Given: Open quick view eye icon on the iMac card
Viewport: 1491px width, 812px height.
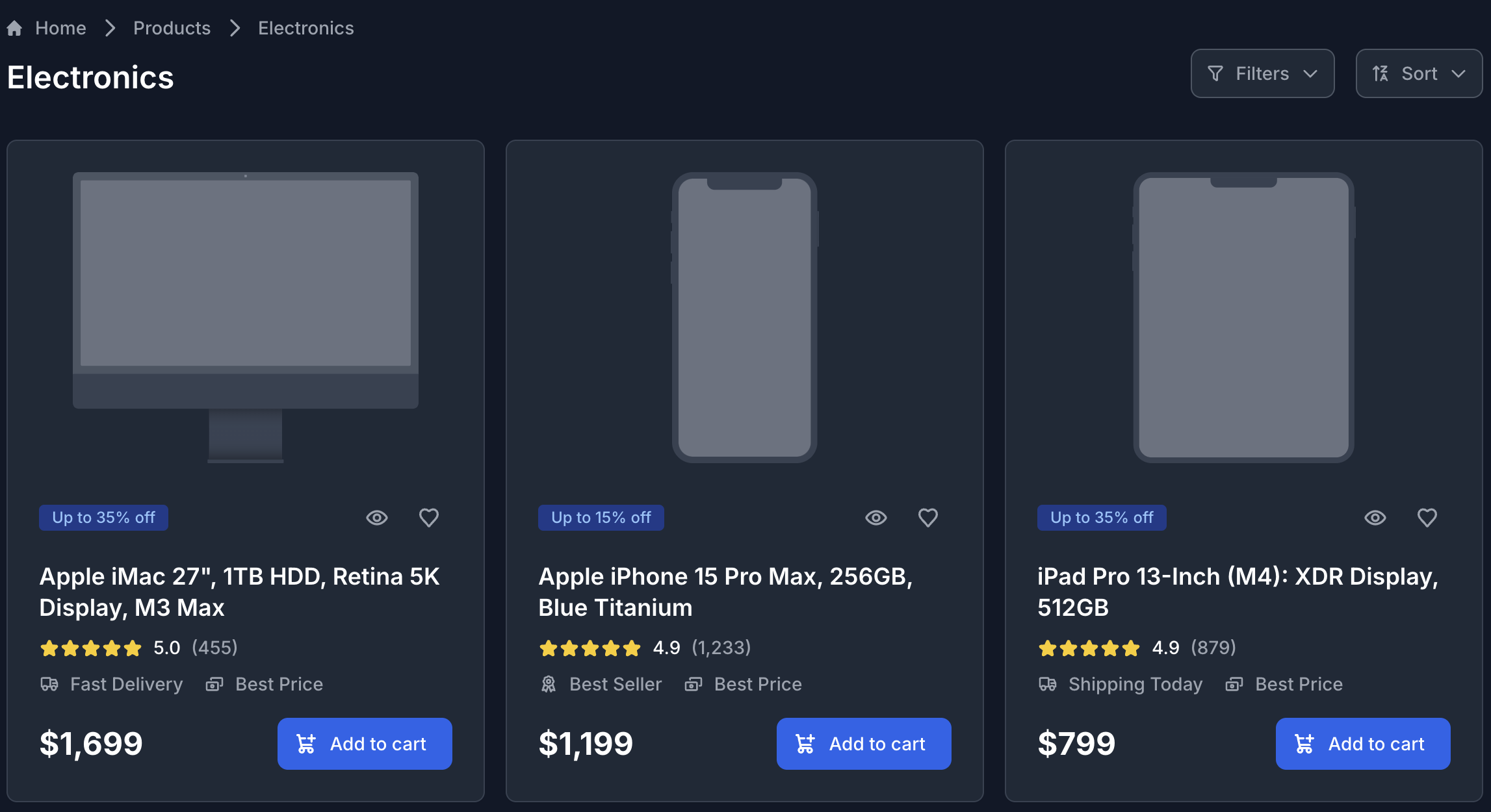Looking at the screenshot, I should click(x=377, y=517).
